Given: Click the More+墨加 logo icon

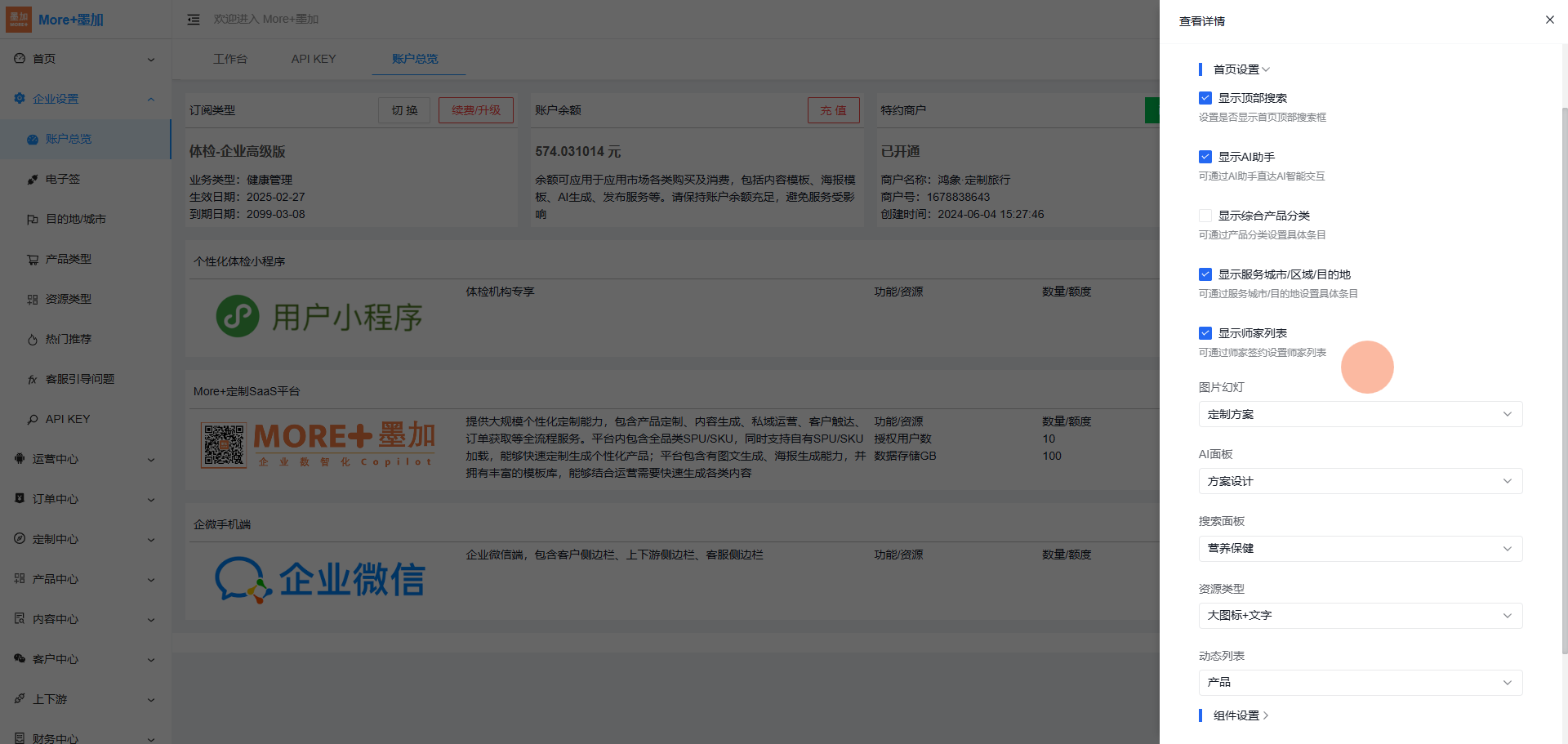Looking at the screenshot, I should [x=19, y=20].
